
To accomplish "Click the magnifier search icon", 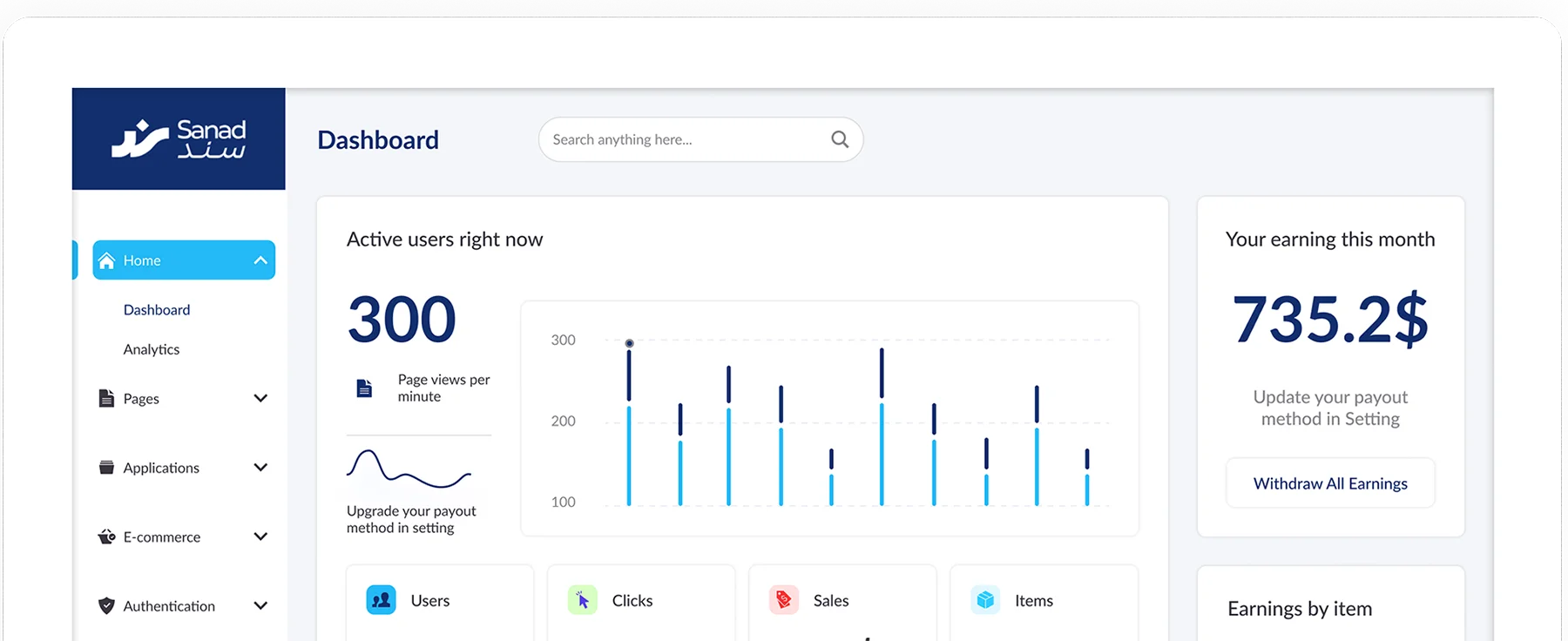I will click(x=840, y=139).
